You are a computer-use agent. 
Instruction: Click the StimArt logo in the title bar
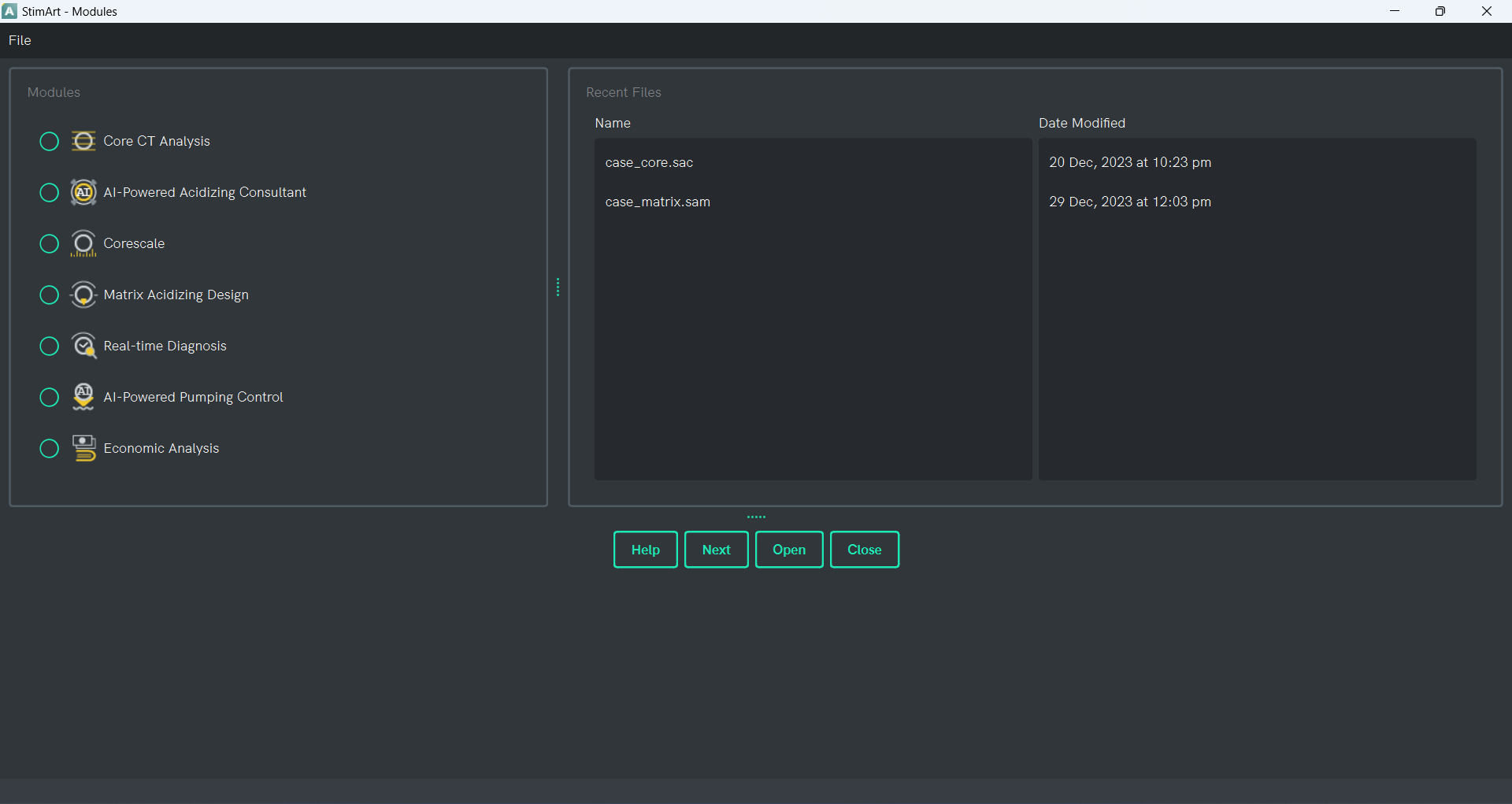[10, 11]
